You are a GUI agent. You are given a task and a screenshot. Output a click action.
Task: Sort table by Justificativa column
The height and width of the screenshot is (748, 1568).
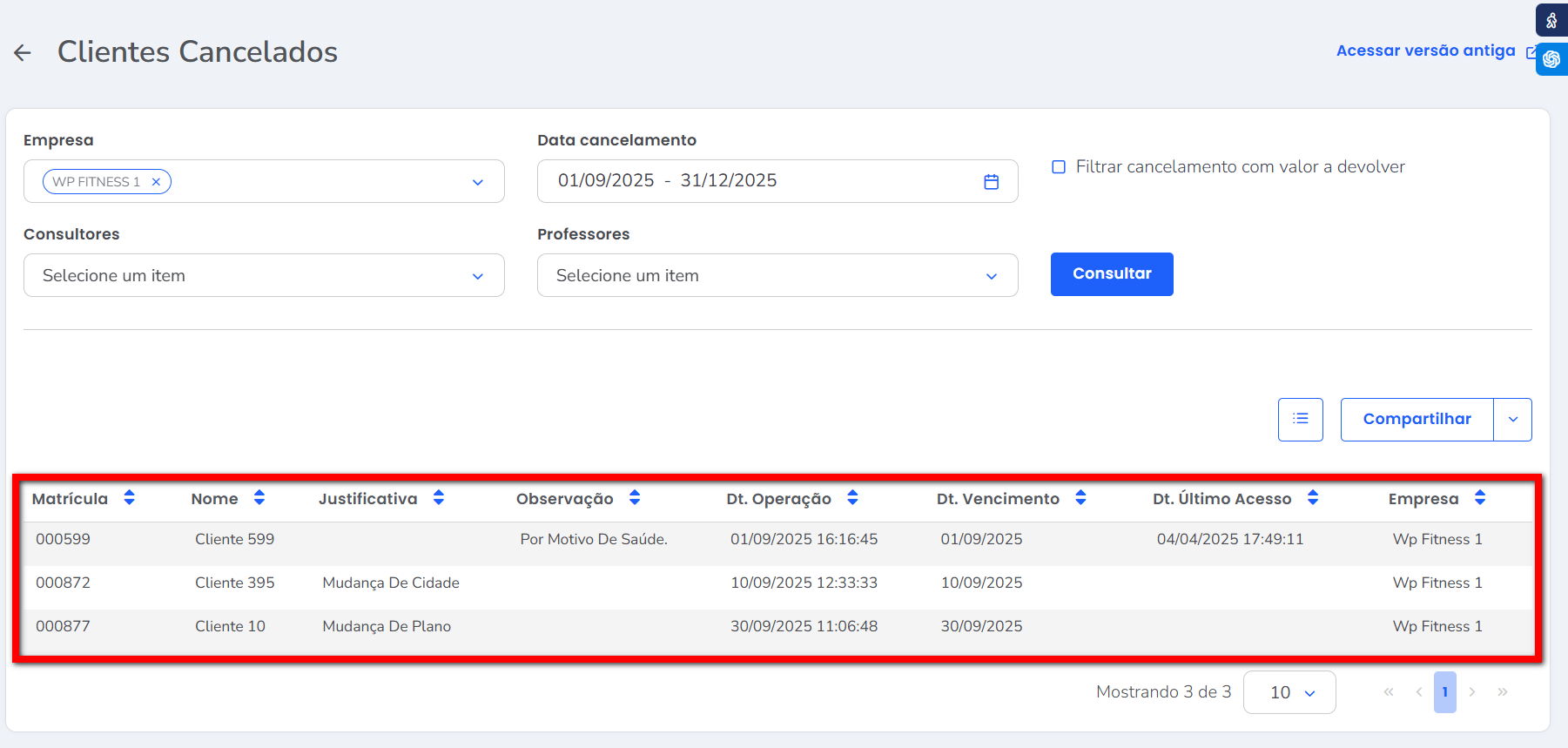tap(438, 498)
